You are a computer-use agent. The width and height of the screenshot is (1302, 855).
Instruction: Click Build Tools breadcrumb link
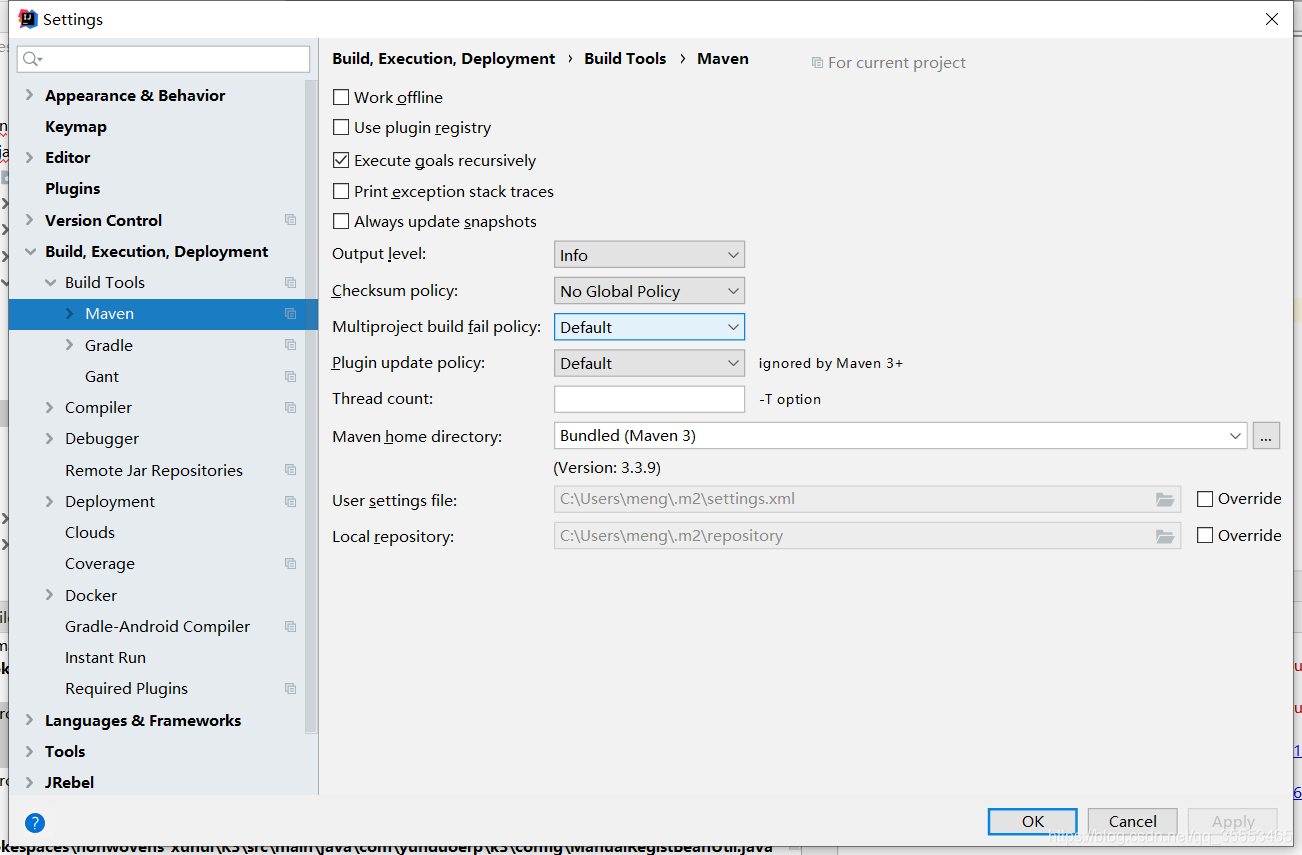[x=625, y=58]
